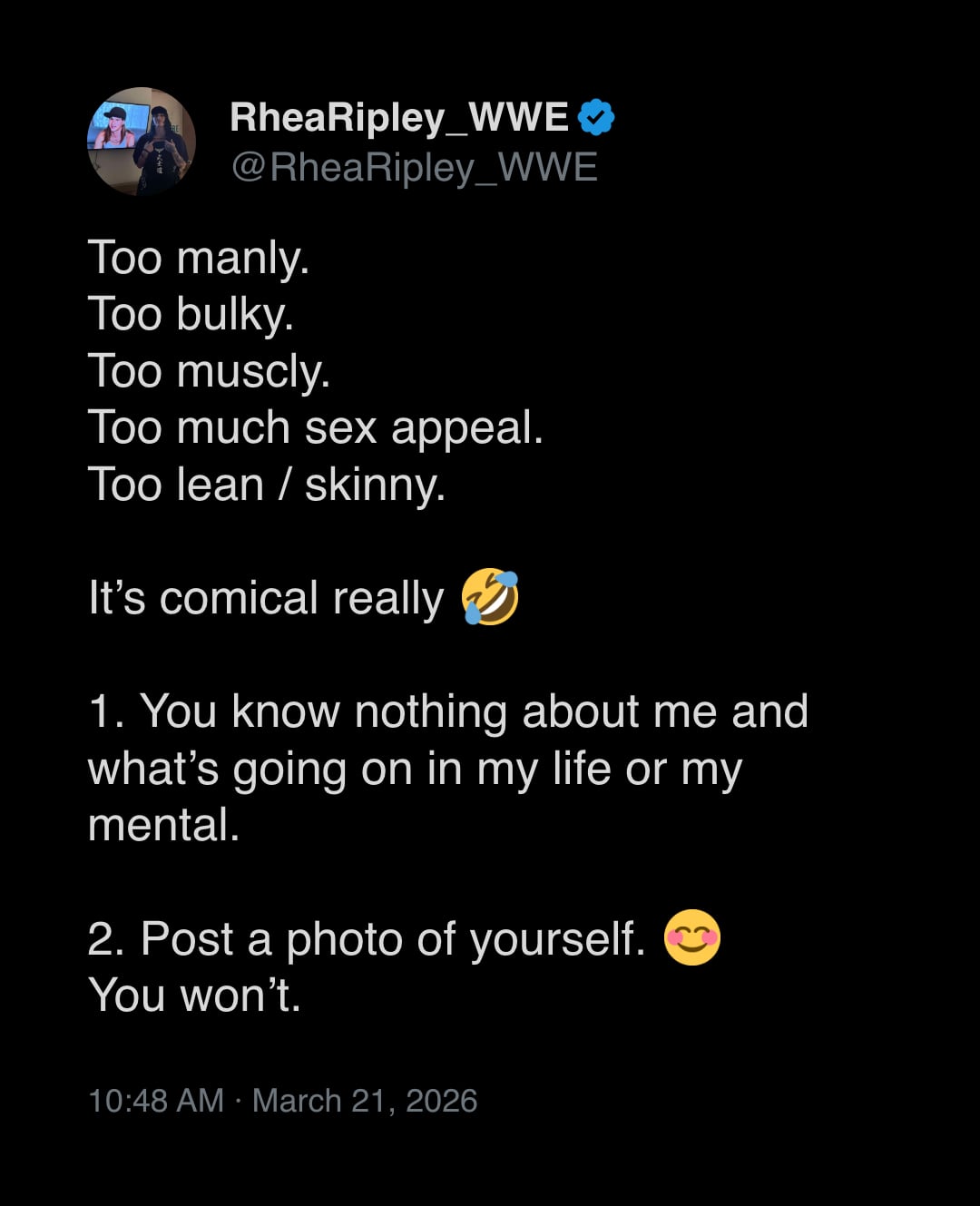Image resolution: width=980 pixels, height=1206 pixels.
Task: Click the "what's going on in my life" line
Action: click(415, 769)
